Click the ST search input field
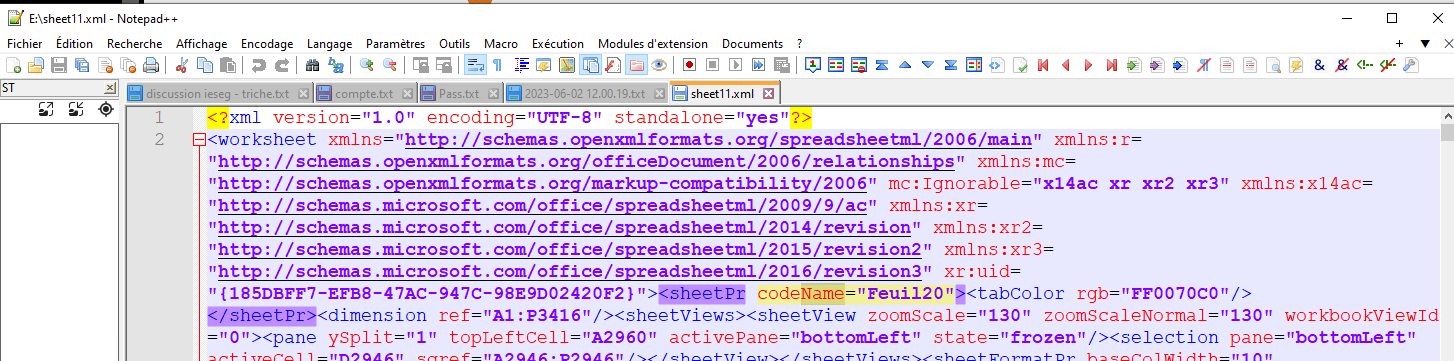Image resolution: width=1454 pixels, height=361 pixels. tap(51, 88)
